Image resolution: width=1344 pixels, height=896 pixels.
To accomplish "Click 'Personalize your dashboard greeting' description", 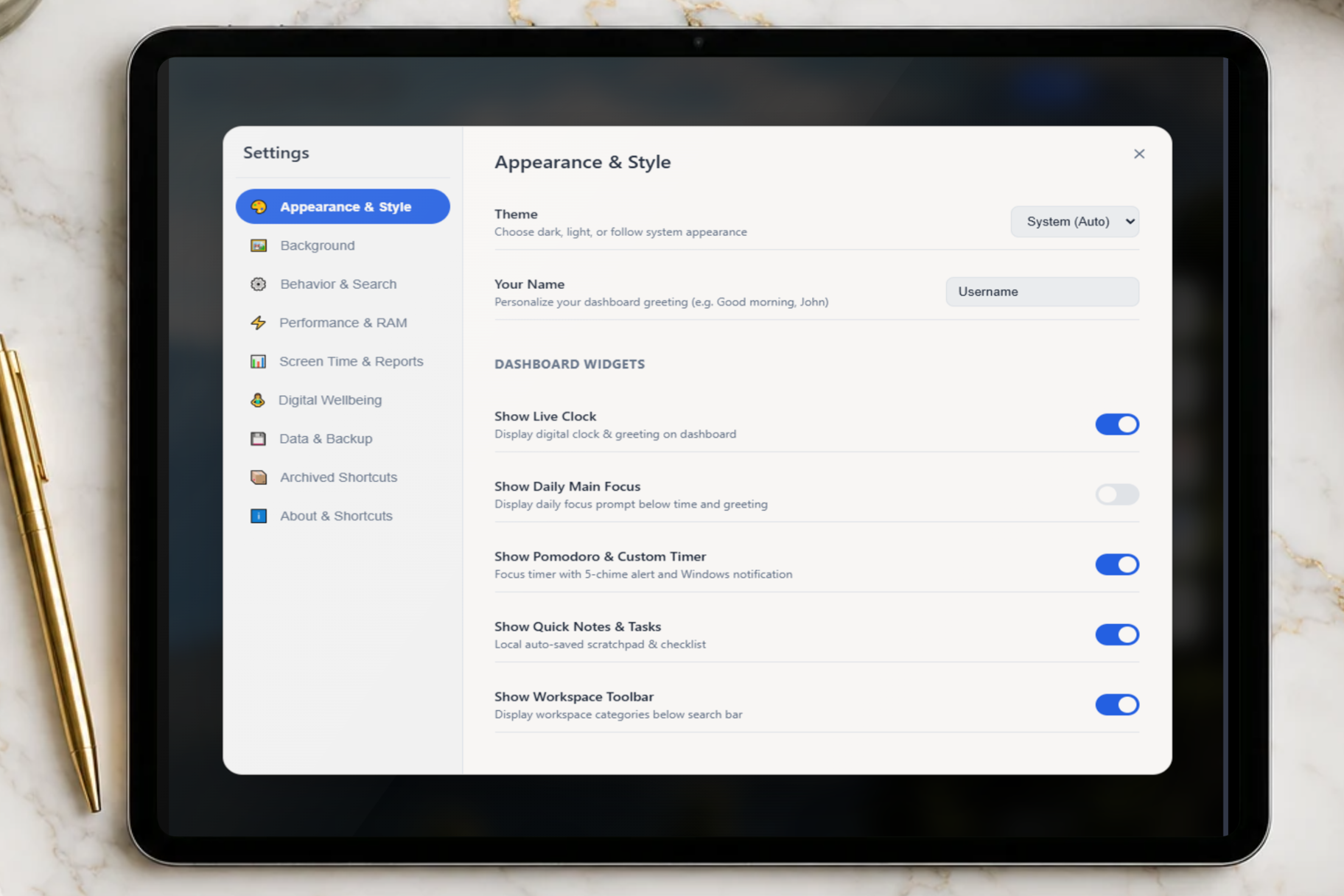I will coord(662,301).
